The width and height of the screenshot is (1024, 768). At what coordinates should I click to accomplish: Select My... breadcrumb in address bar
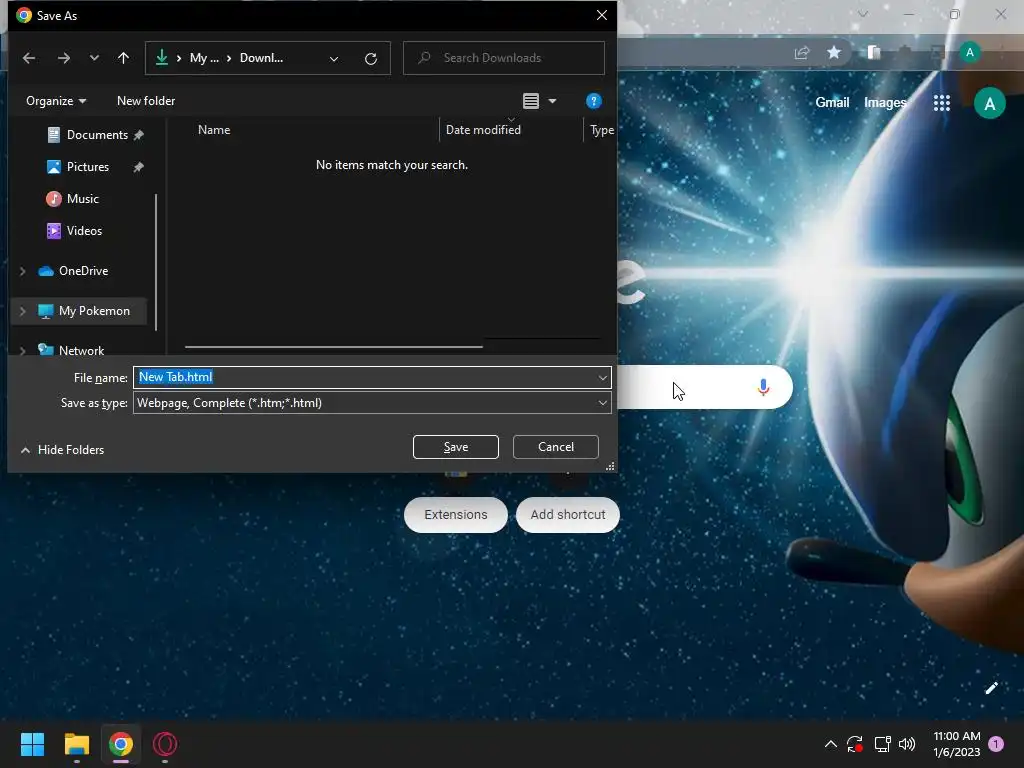204,58
